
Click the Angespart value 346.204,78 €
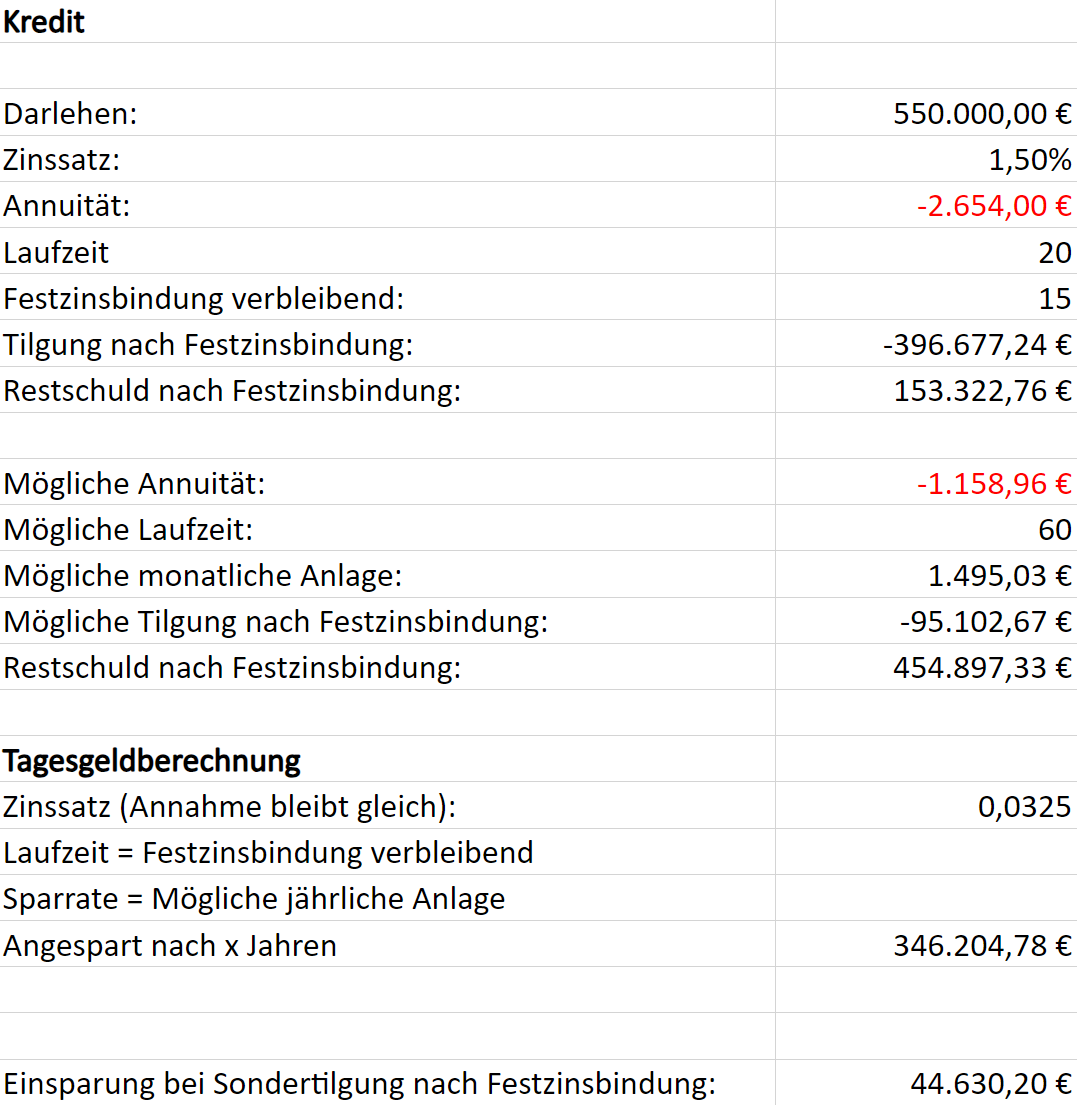pos(982,945)
